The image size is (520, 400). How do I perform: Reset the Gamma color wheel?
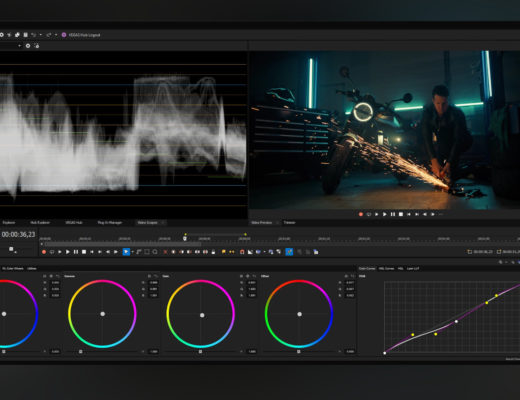(156, 276)
